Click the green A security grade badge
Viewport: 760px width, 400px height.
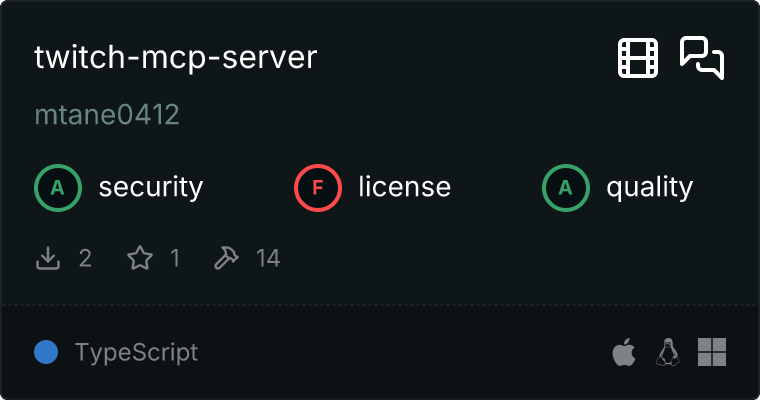click(x=57, y=187)
